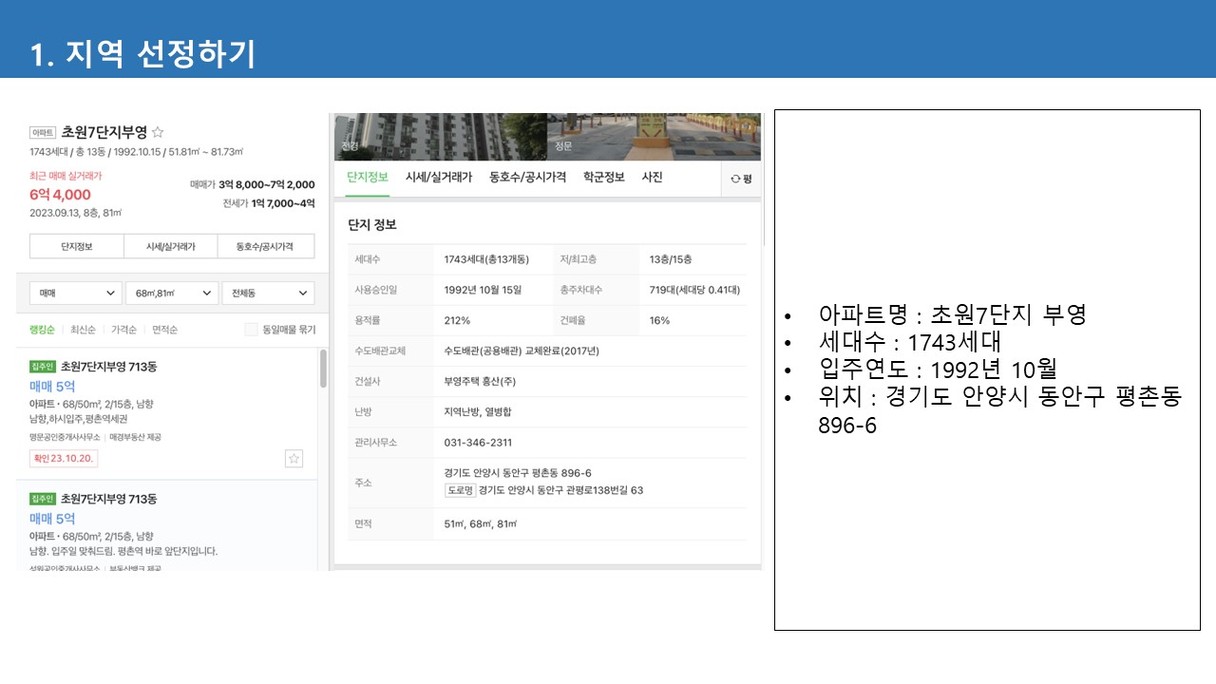Select the bullet 입주연도 : 1992년 10월

(937, 369)
